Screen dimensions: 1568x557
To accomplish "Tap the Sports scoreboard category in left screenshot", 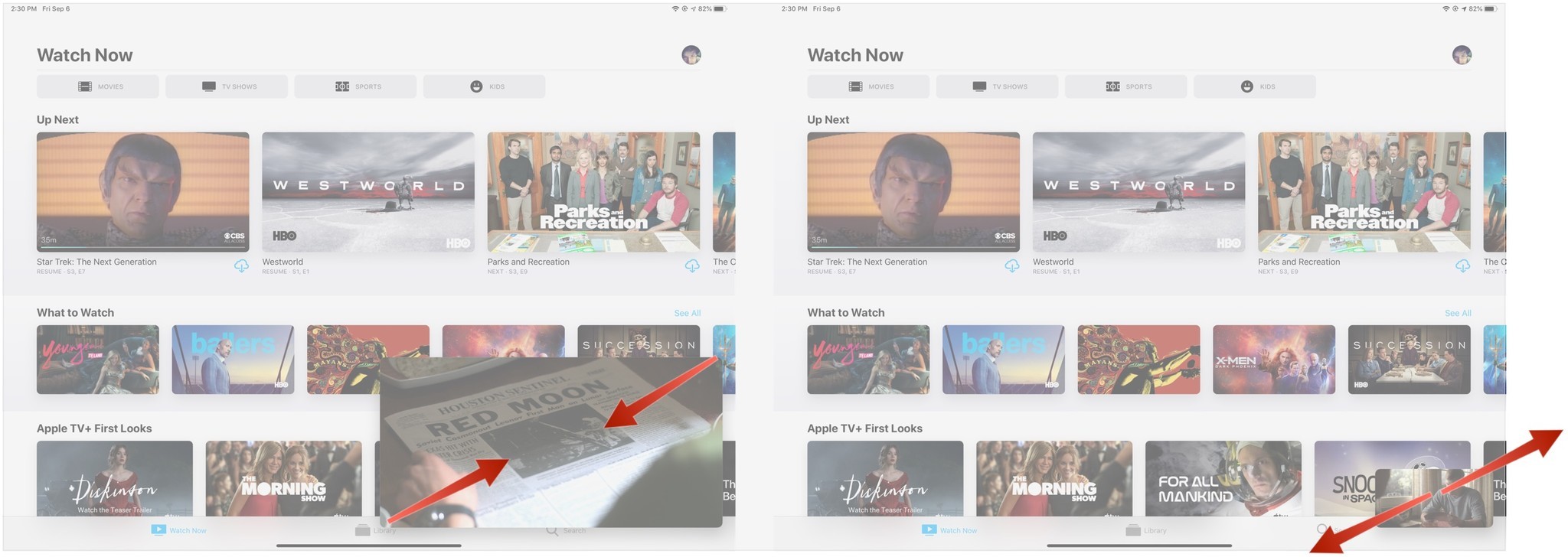I will (x=355, y=86).
